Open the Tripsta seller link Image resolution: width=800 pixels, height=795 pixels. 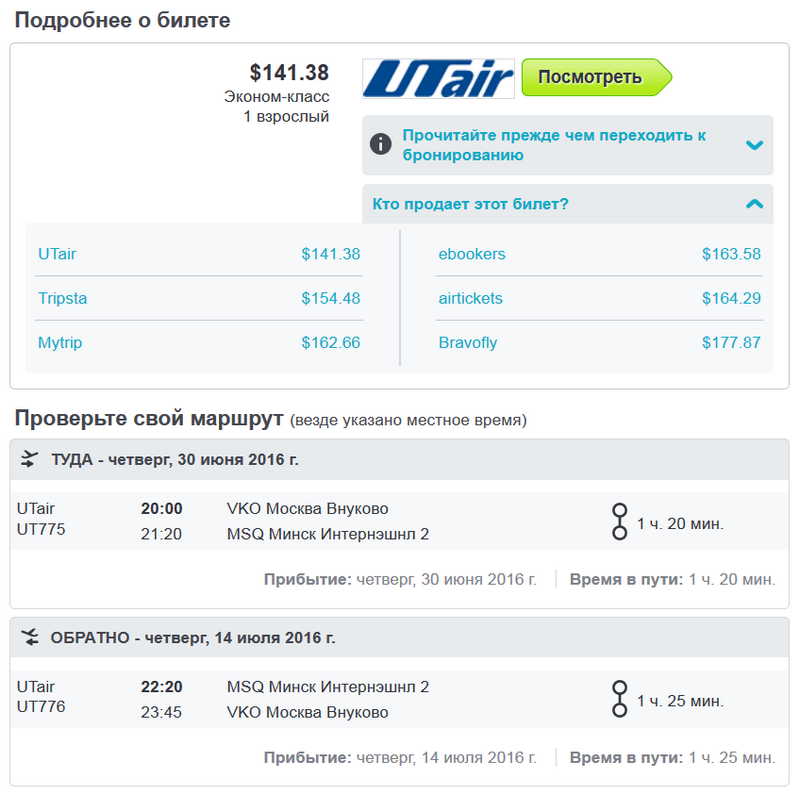click(63, 298)
